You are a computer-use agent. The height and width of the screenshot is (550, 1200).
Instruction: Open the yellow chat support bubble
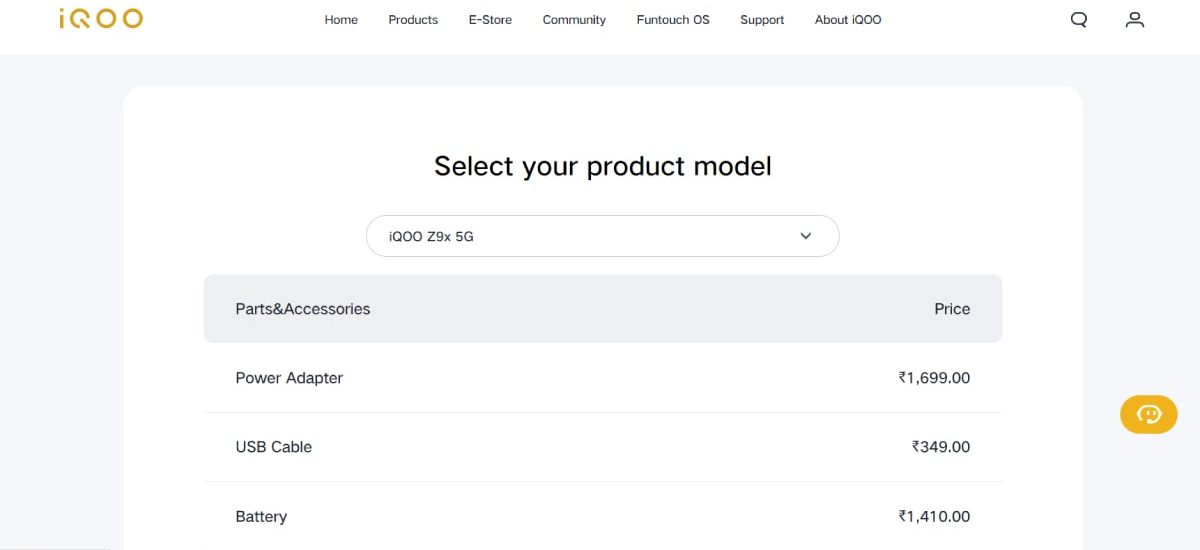[1148, 414]
